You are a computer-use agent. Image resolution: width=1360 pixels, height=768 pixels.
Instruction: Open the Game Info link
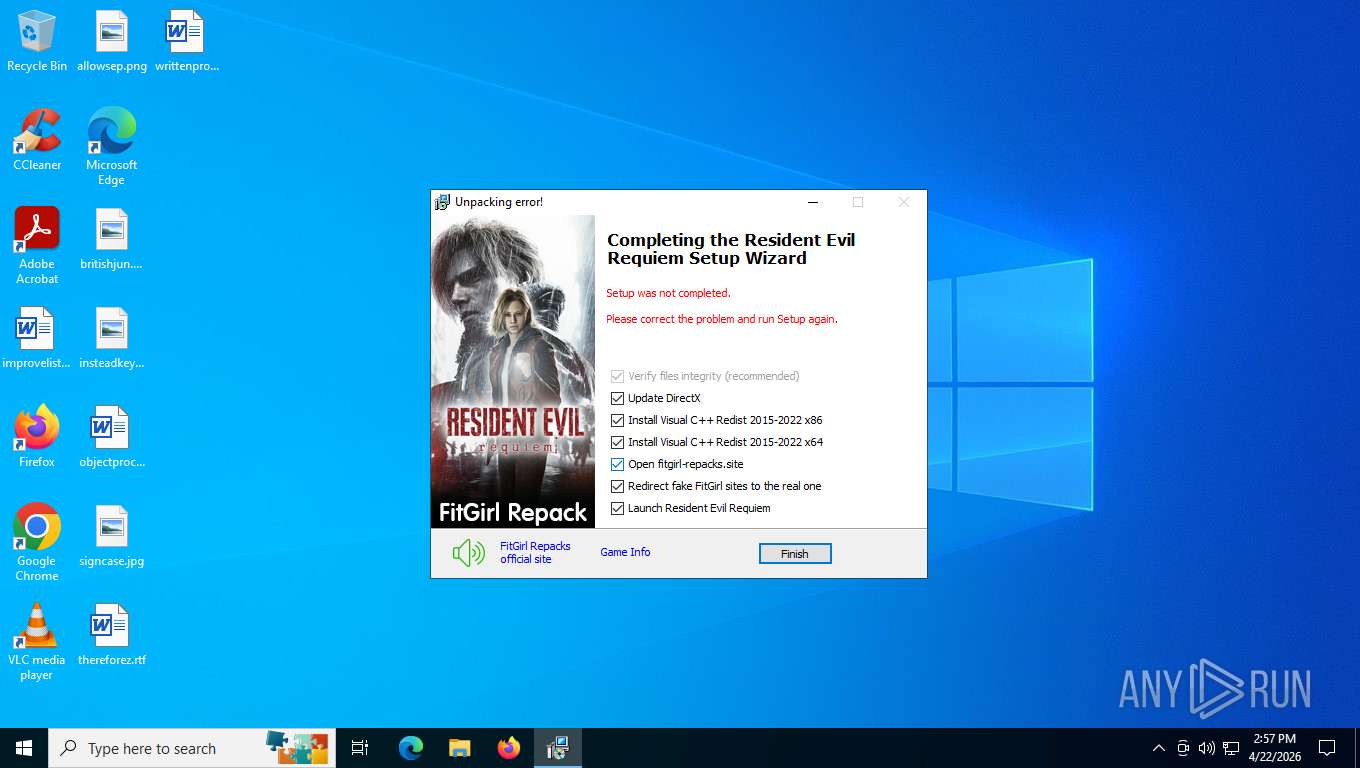625,552
